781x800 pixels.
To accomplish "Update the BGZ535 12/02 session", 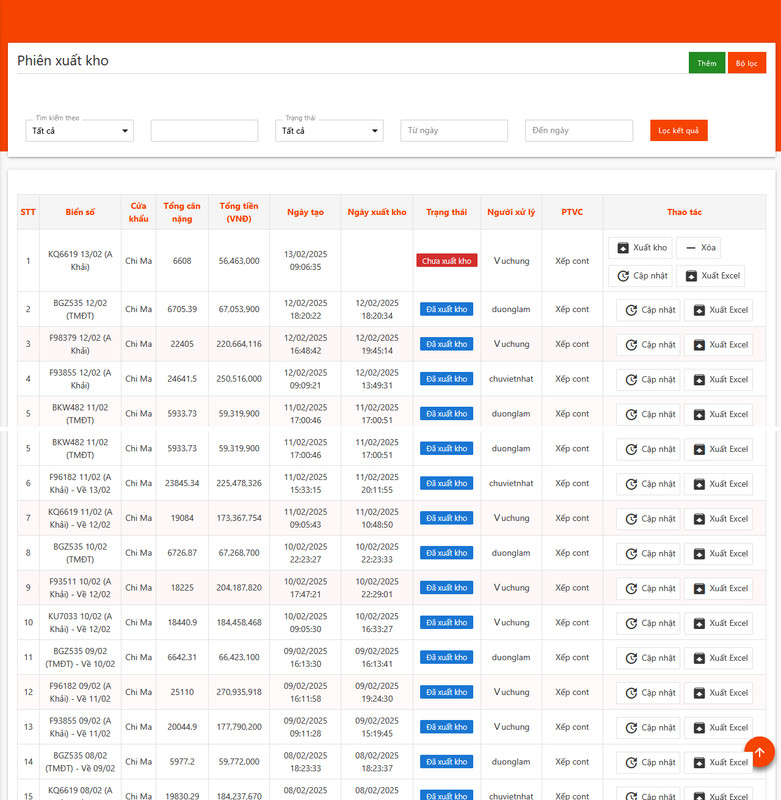I will [648, 310].
